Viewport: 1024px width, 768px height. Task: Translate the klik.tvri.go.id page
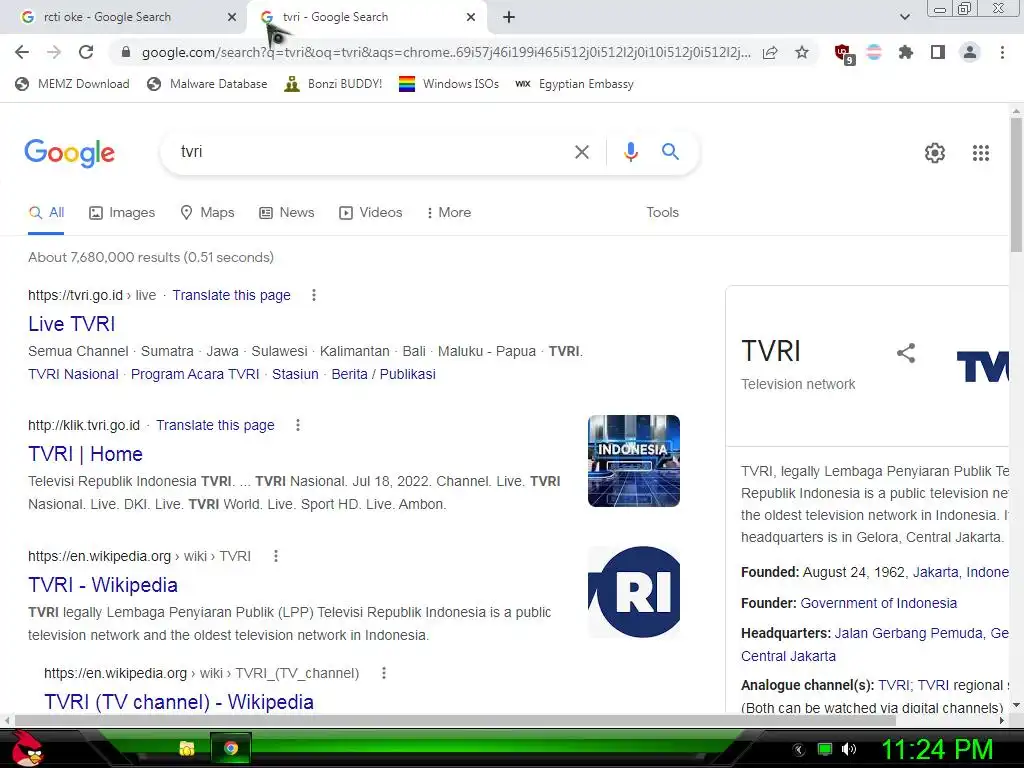coord(215,425)
